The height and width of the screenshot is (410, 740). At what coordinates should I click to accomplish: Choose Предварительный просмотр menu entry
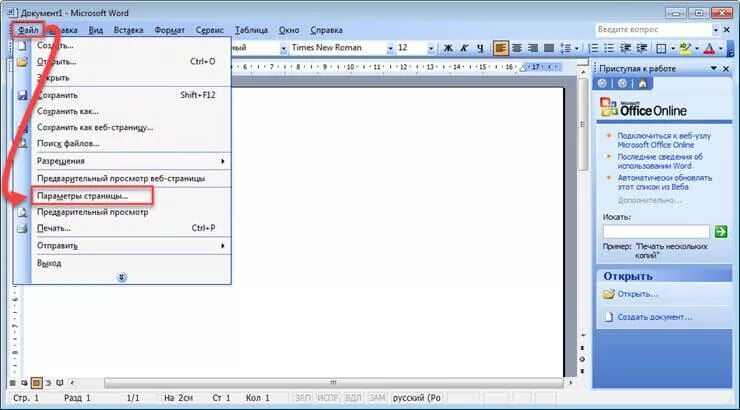(132, 212)
